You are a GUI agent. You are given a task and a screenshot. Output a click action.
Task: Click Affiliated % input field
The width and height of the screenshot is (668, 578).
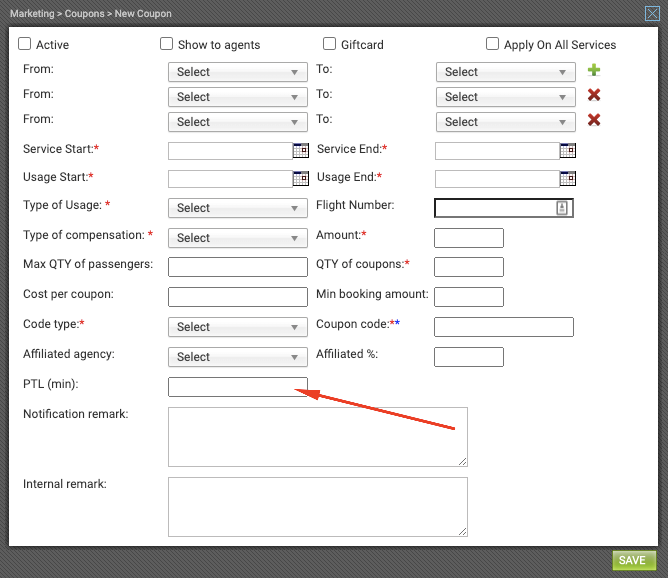pyautogui.click(x=469, y=357)
